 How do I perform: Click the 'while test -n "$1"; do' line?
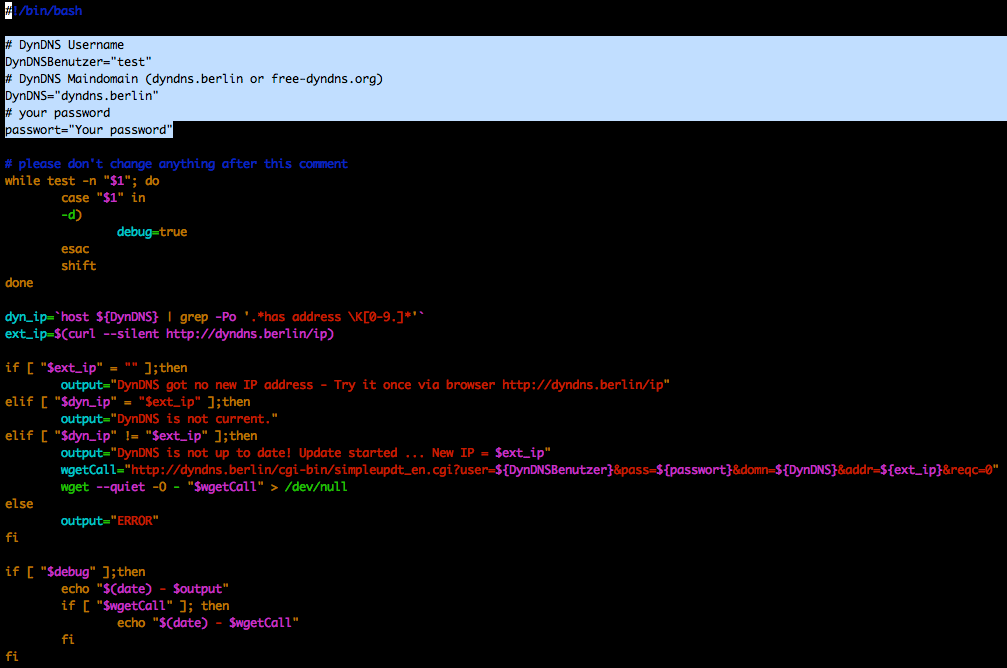82,181
